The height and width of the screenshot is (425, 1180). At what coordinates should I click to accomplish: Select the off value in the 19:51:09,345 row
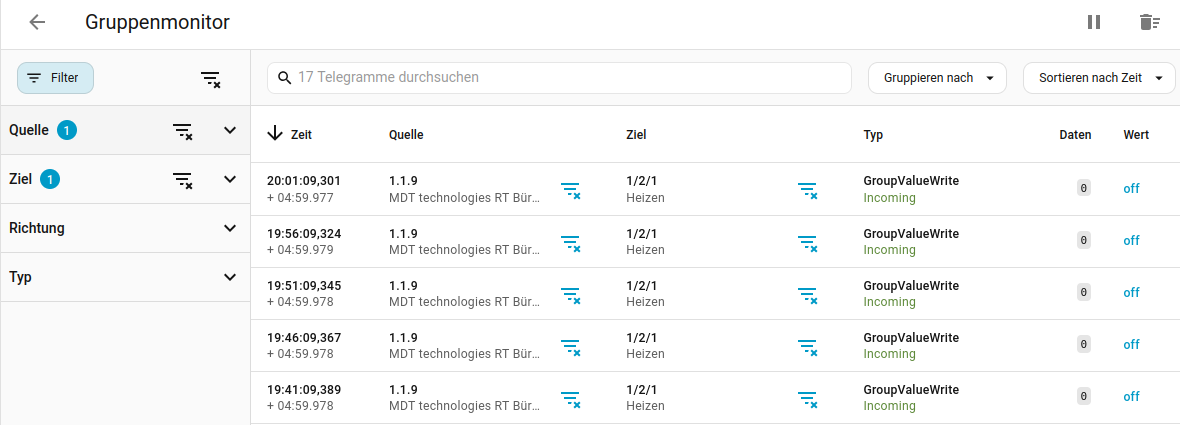pyautogui.click(x=1131, y=293)
